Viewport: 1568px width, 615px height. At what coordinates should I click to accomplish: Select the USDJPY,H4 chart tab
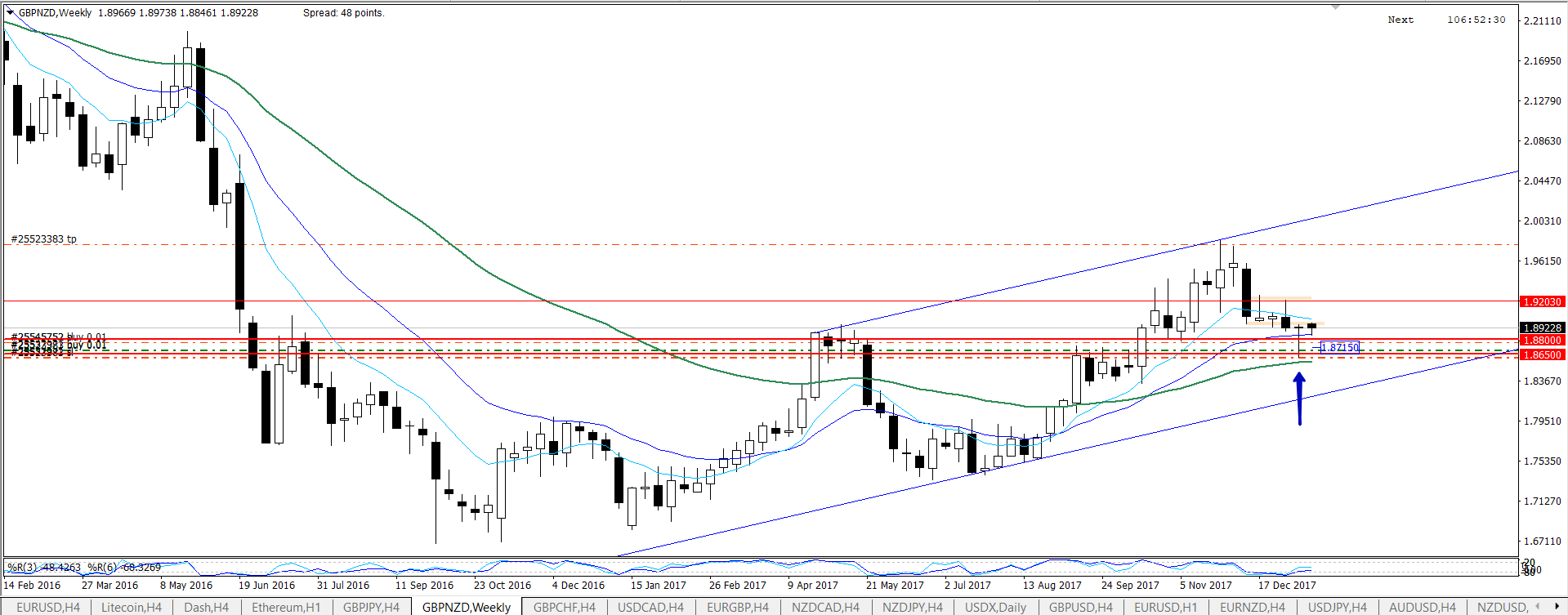[1338, 607]
